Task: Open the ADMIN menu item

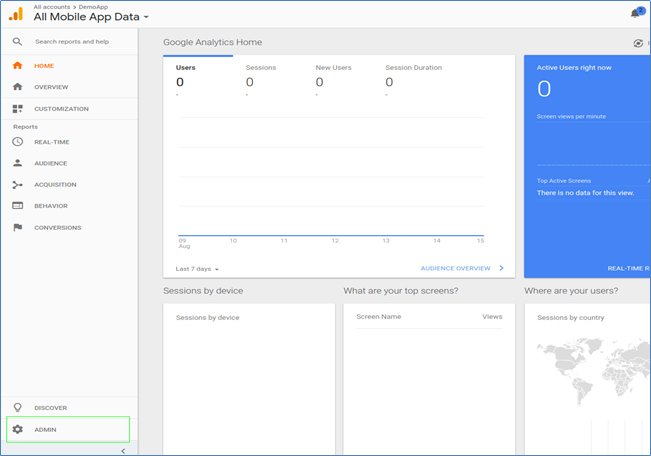Action: tap(68, 429)
